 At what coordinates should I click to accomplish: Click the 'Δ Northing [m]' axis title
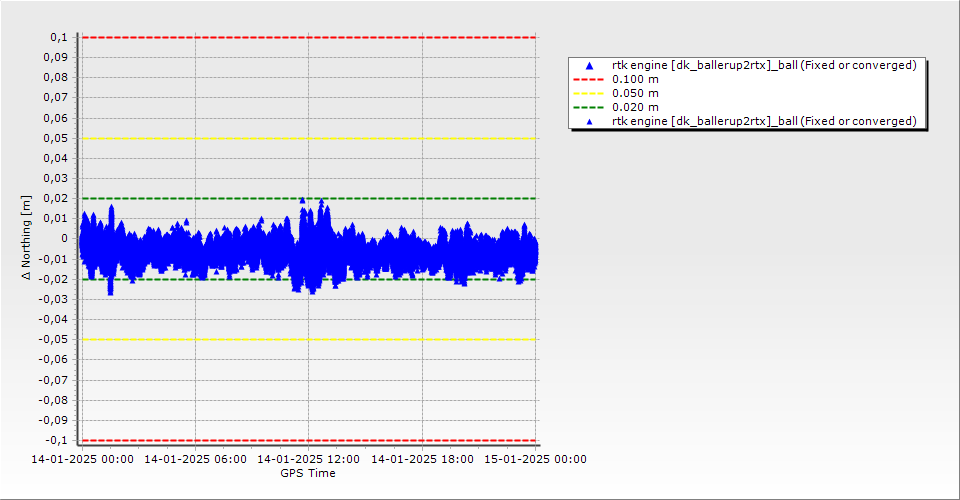(26, 238)
